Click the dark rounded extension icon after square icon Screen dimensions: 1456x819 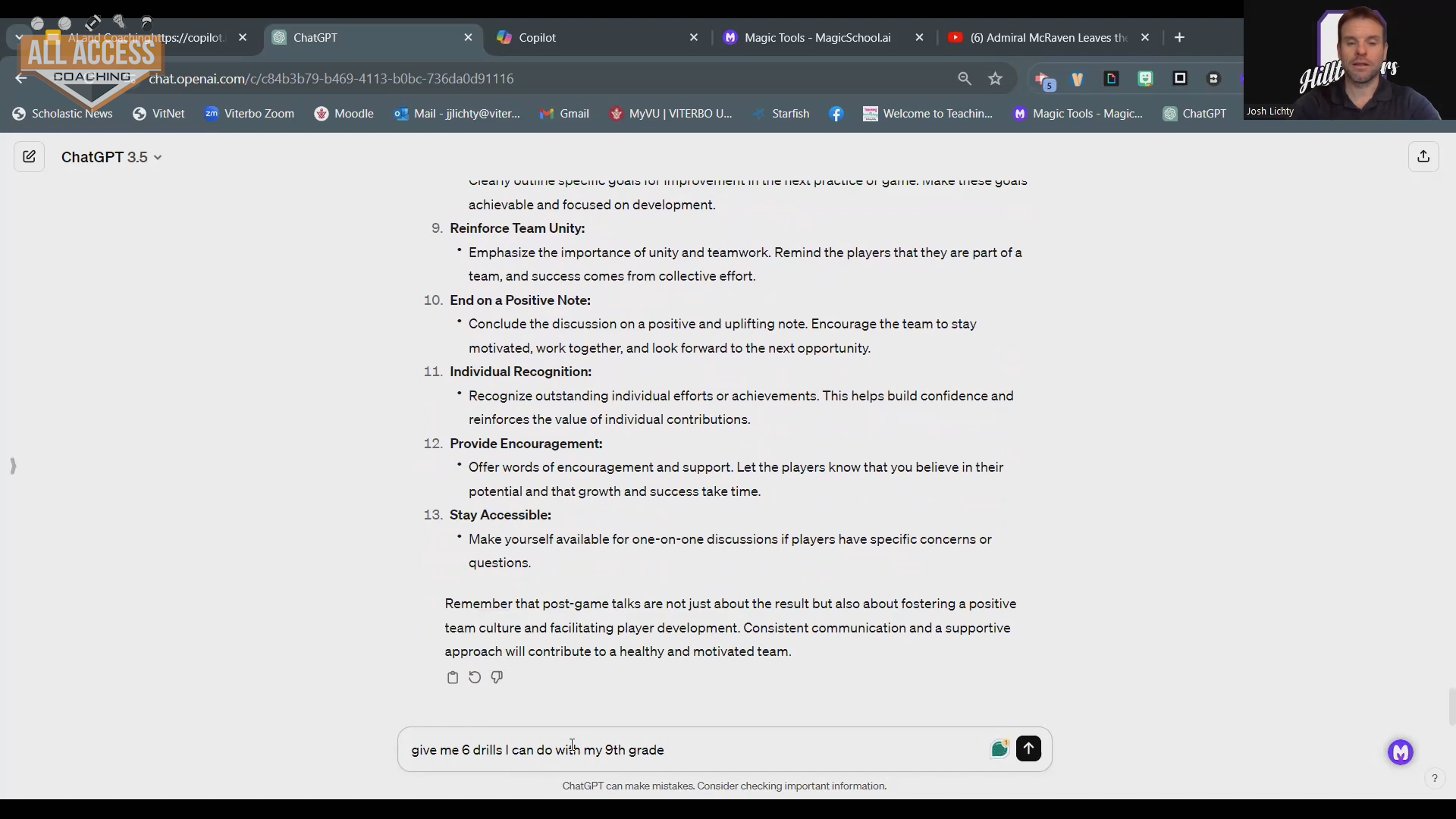(x=1213, y=78)
